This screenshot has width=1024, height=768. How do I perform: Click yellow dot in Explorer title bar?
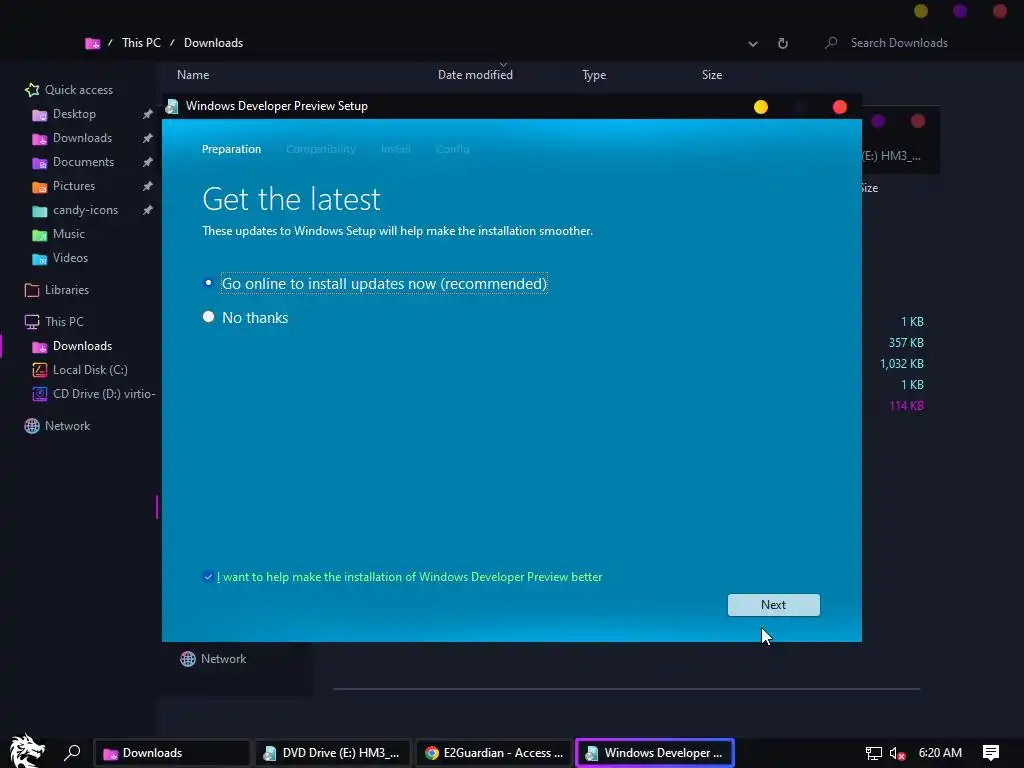coord(921,11)
